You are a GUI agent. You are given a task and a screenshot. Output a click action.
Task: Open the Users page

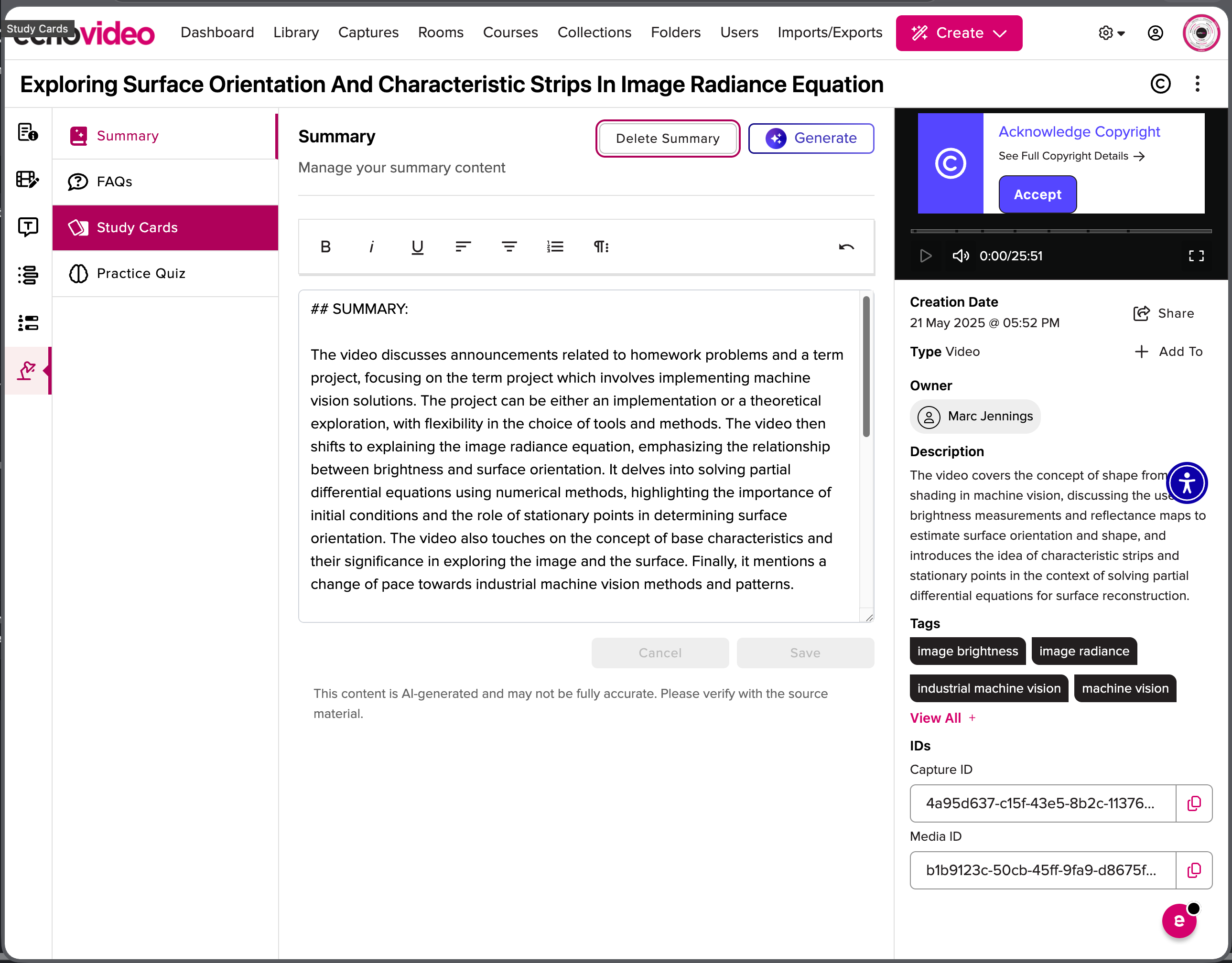[739, 32]
